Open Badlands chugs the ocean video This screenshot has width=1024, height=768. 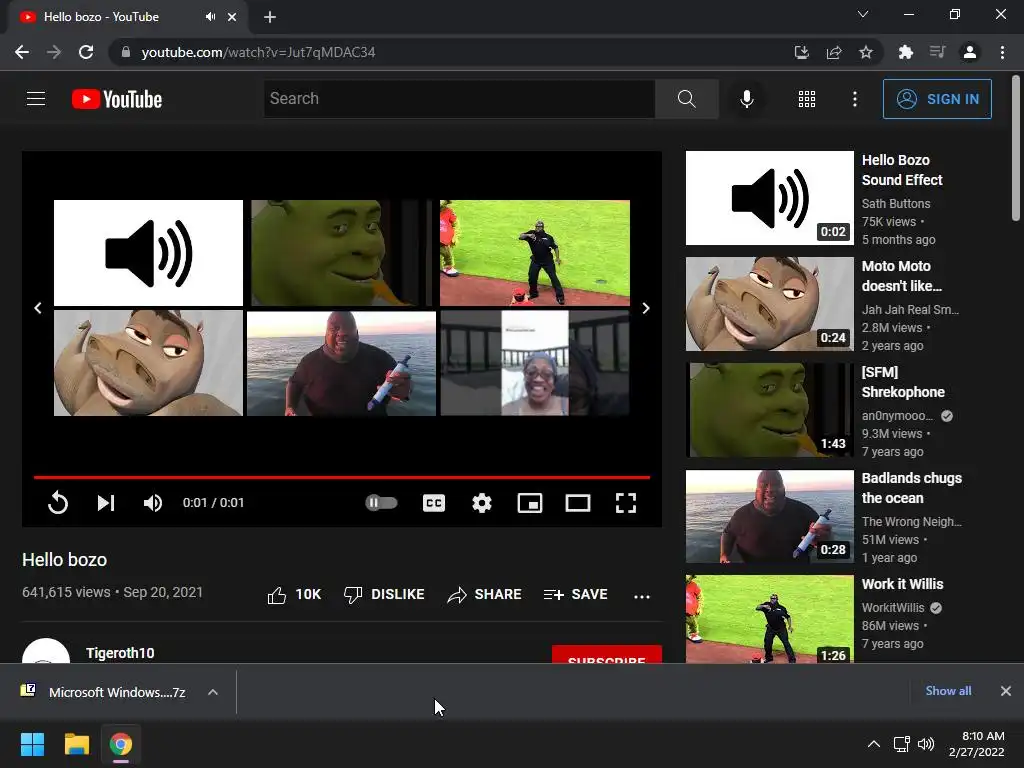770,516
